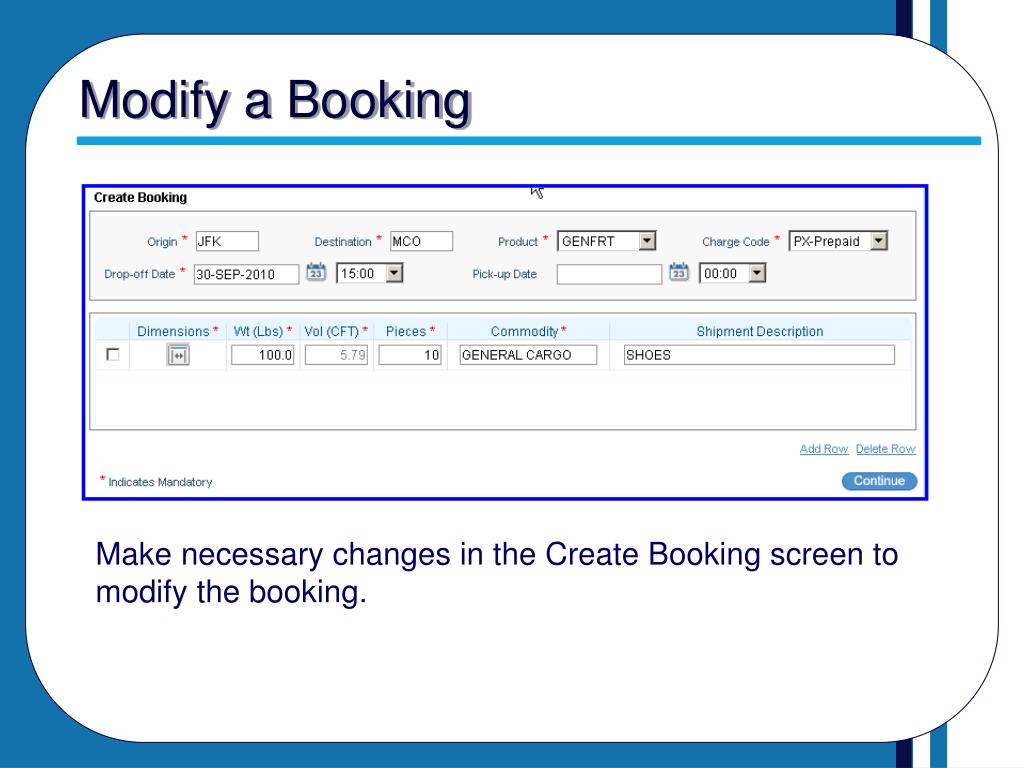Click the Drop-off Date field 30-SEP-2010

[x=246, y=274]
